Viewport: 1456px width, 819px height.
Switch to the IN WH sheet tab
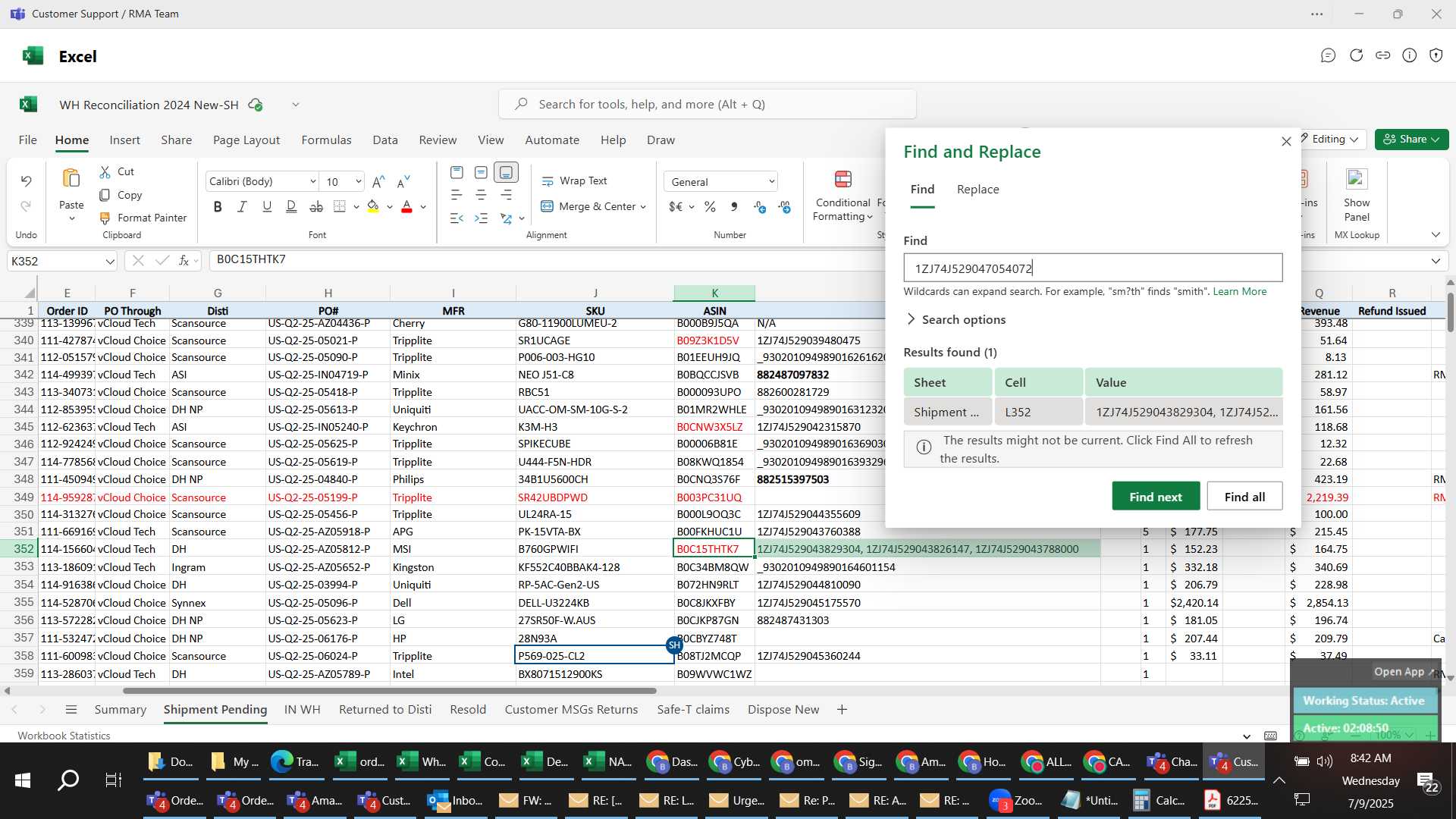[302, 710]
